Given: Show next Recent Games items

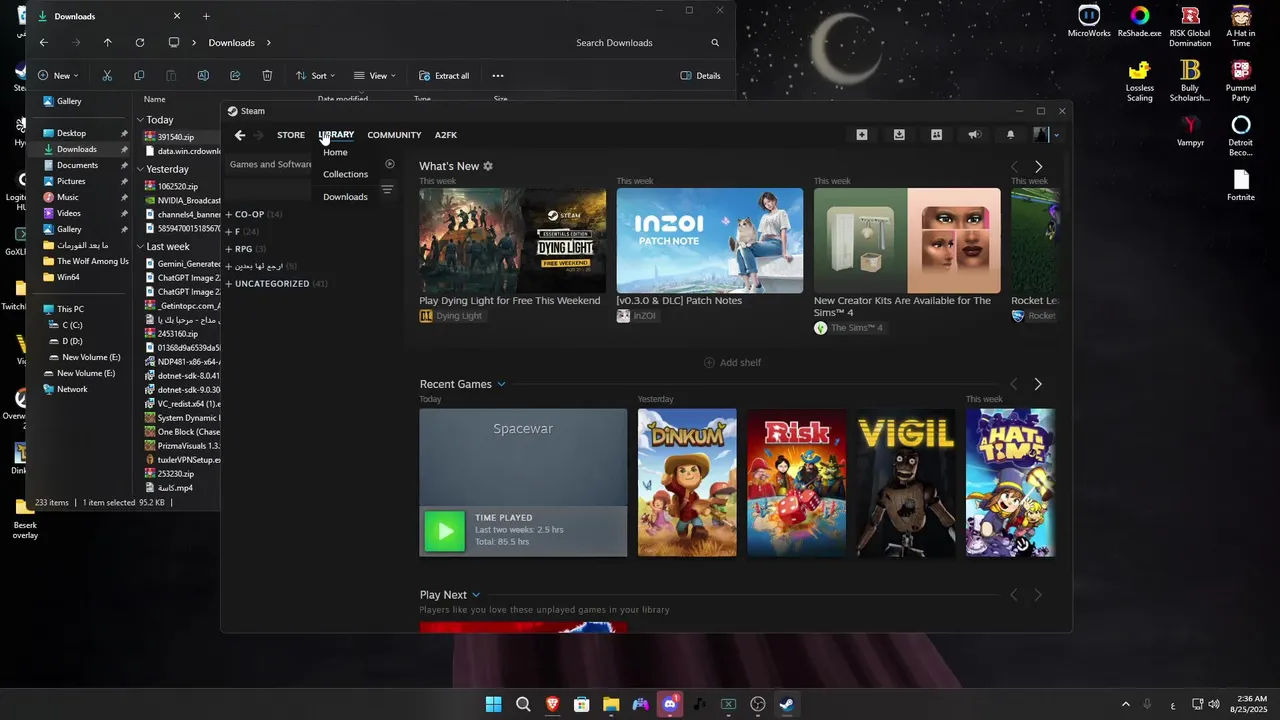Looking at the screenshot, I should pyautogui.click(x=1038, y=384).
